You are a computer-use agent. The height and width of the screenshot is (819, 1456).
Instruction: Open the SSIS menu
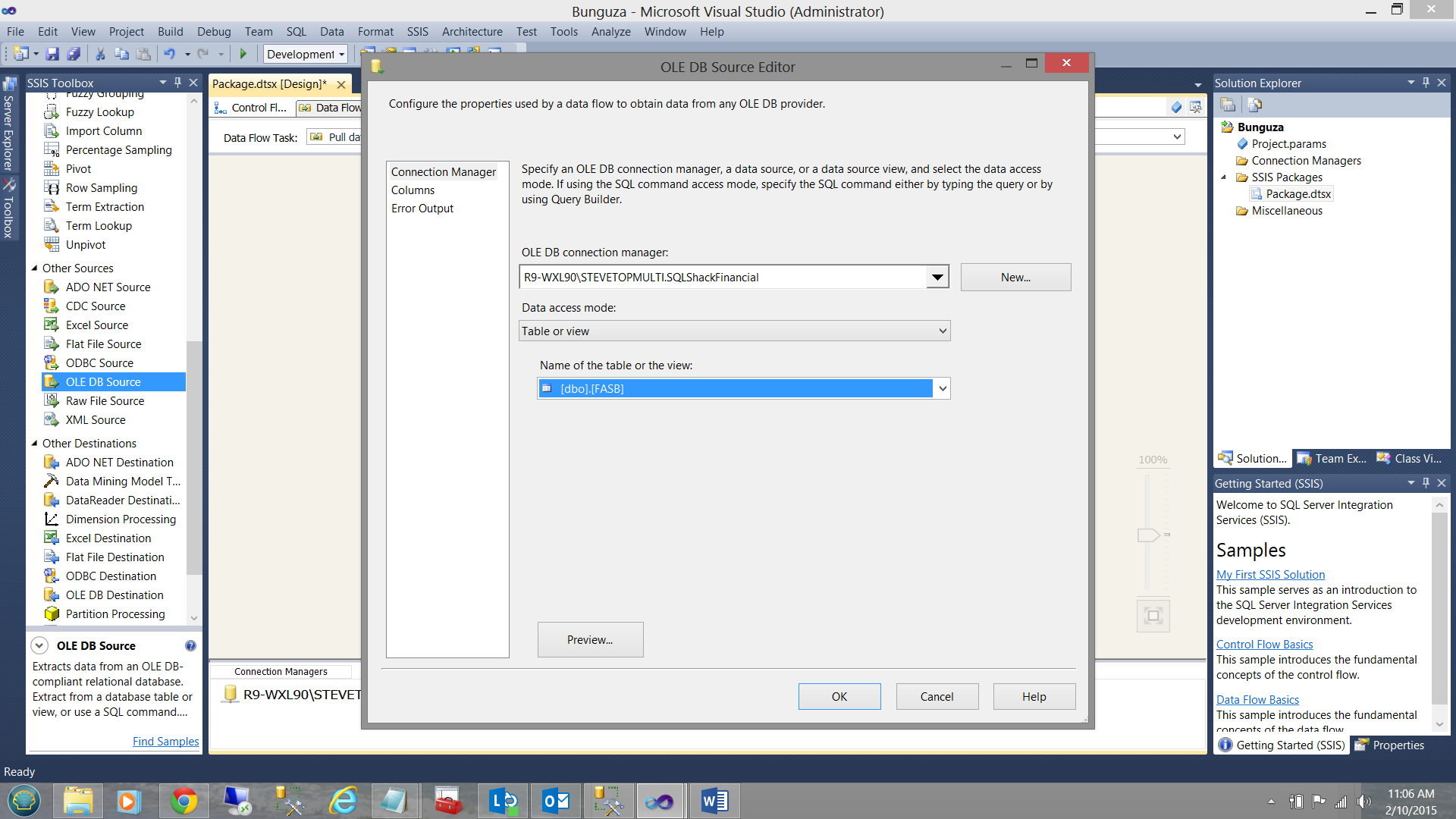click(417, 31)
